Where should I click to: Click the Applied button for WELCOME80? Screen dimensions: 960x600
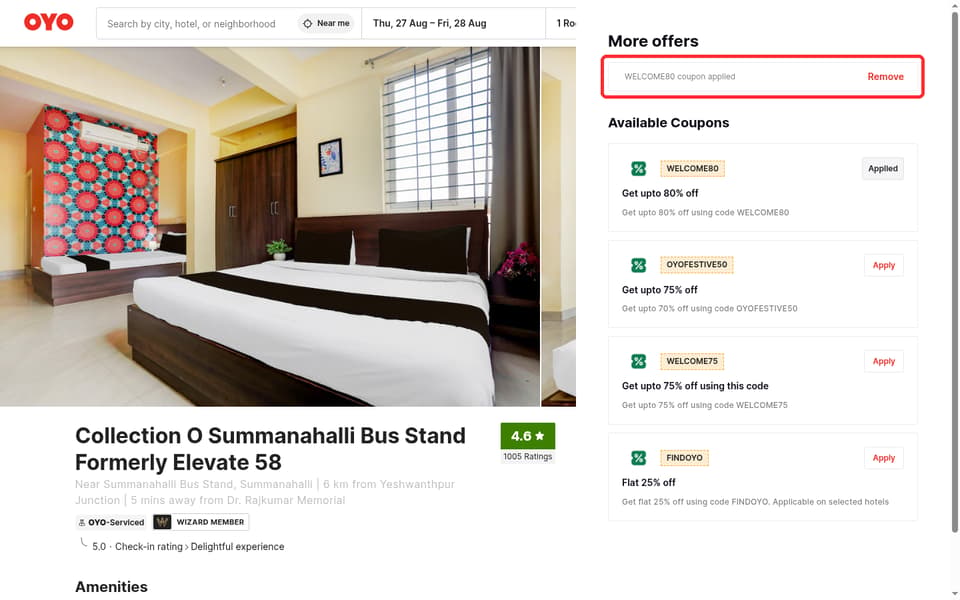(x=883, y=168)
